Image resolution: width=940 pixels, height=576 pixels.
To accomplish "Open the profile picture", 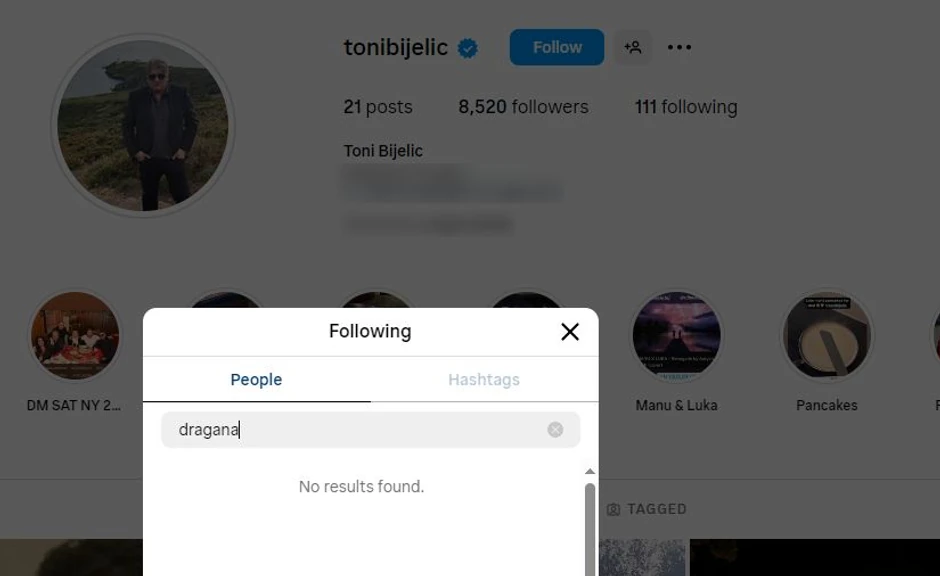I will tap(144, 124).
